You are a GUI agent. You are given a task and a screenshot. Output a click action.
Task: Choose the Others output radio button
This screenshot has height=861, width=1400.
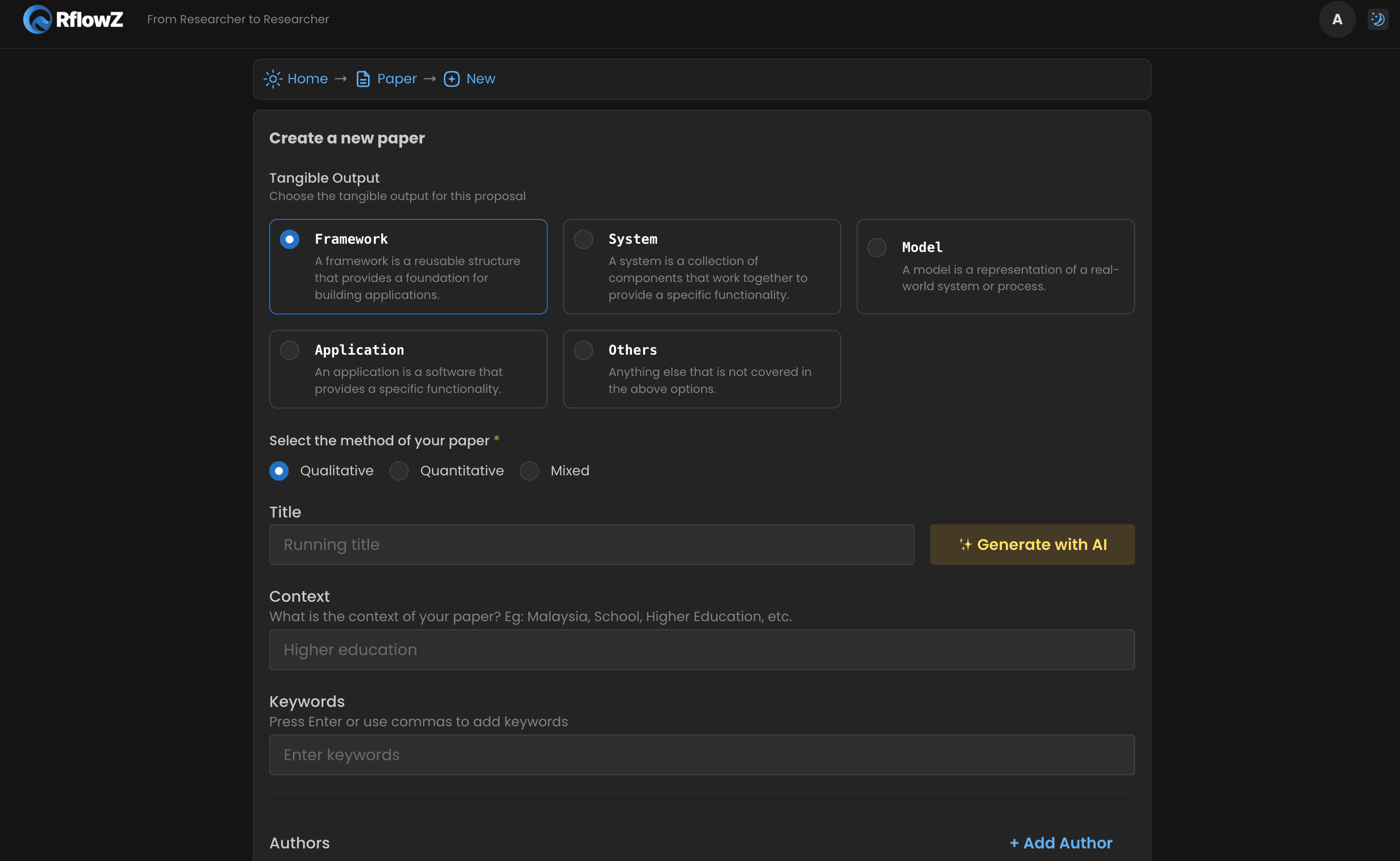(584, 350)
